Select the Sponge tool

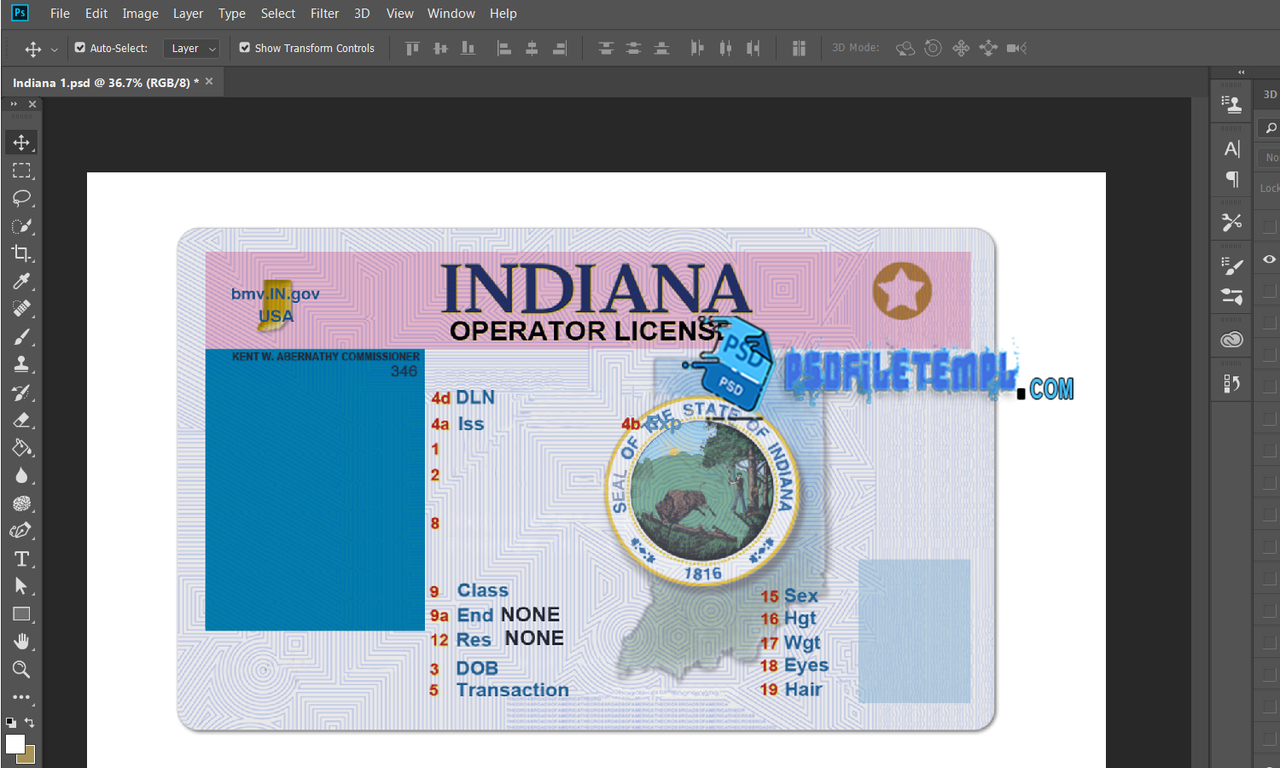[x=21, y=503]
